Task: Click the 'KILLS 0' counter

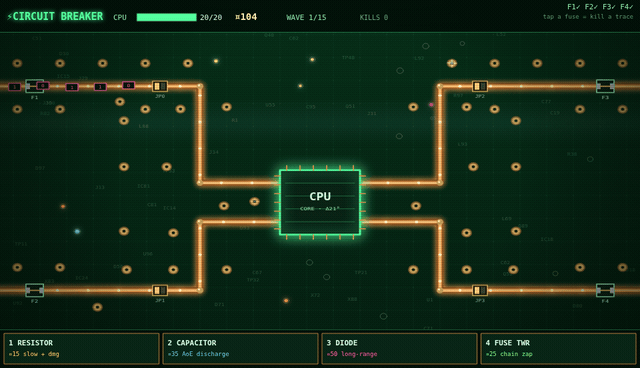Action: pos(374,18)
